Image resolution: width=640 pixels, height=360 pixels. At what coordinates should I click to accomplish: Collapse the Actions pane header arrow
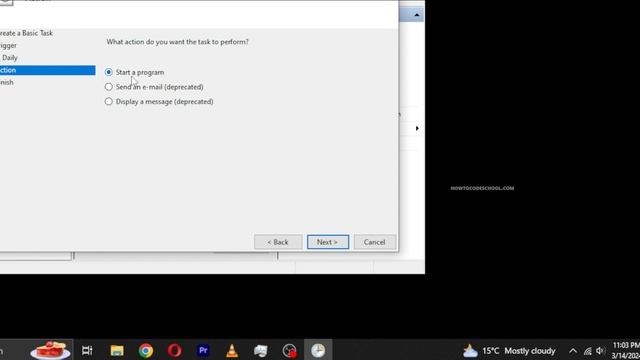(x=416, y=15)
